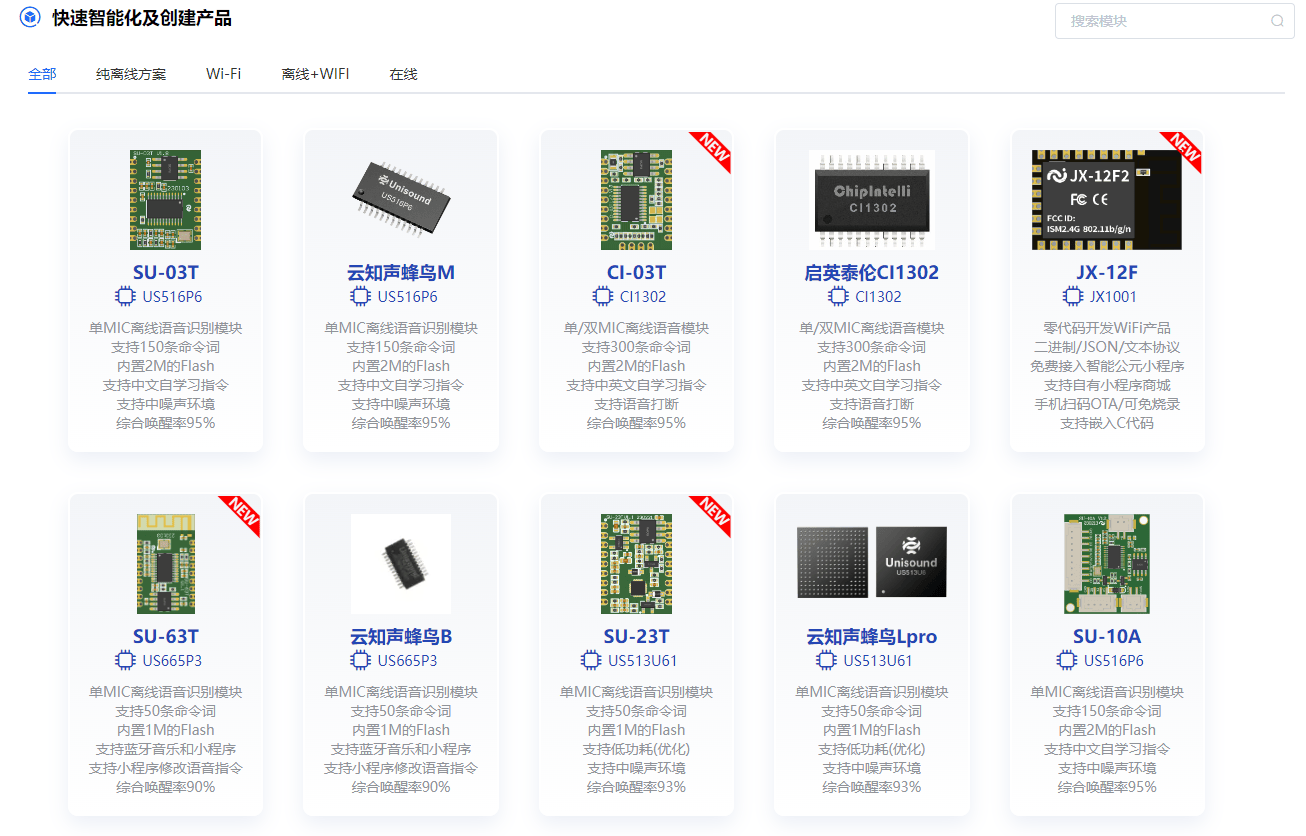Select the chip icon next to CI-03T's CI1302 label

click(x=602, y=296)
